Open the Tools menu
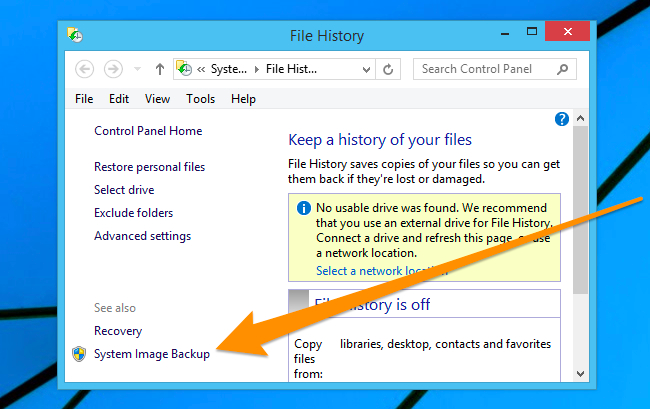 click(x=200, y=99)
